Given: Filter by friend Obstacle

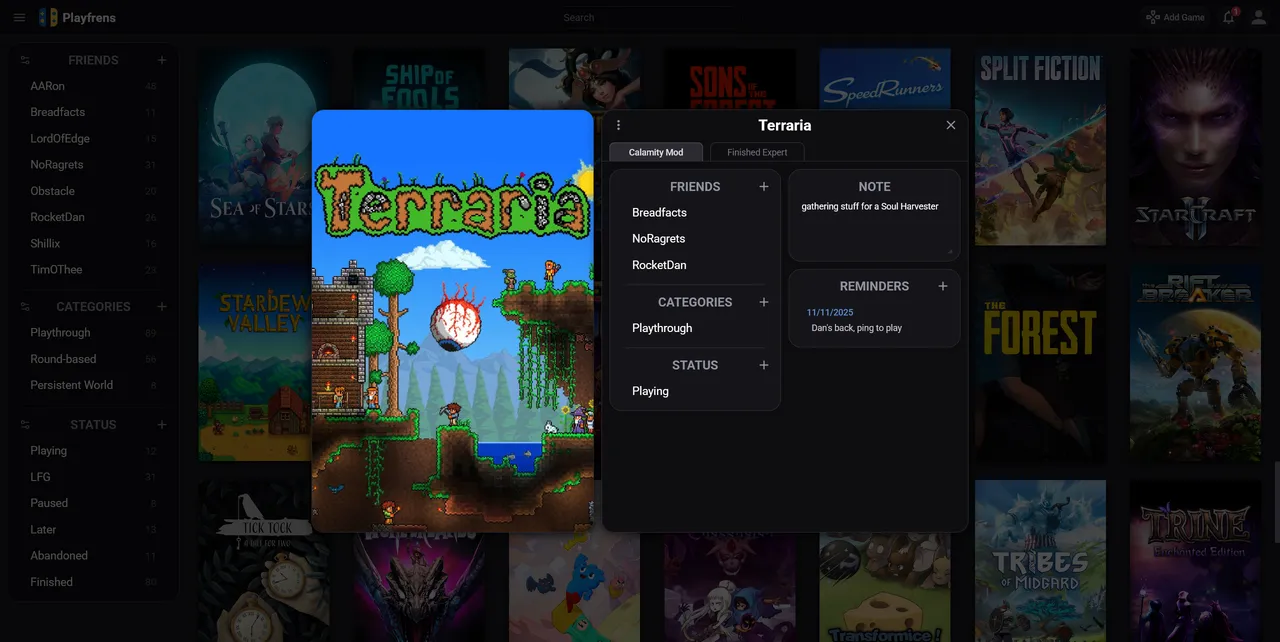Looking at the screenshot, I should (93, 191).
